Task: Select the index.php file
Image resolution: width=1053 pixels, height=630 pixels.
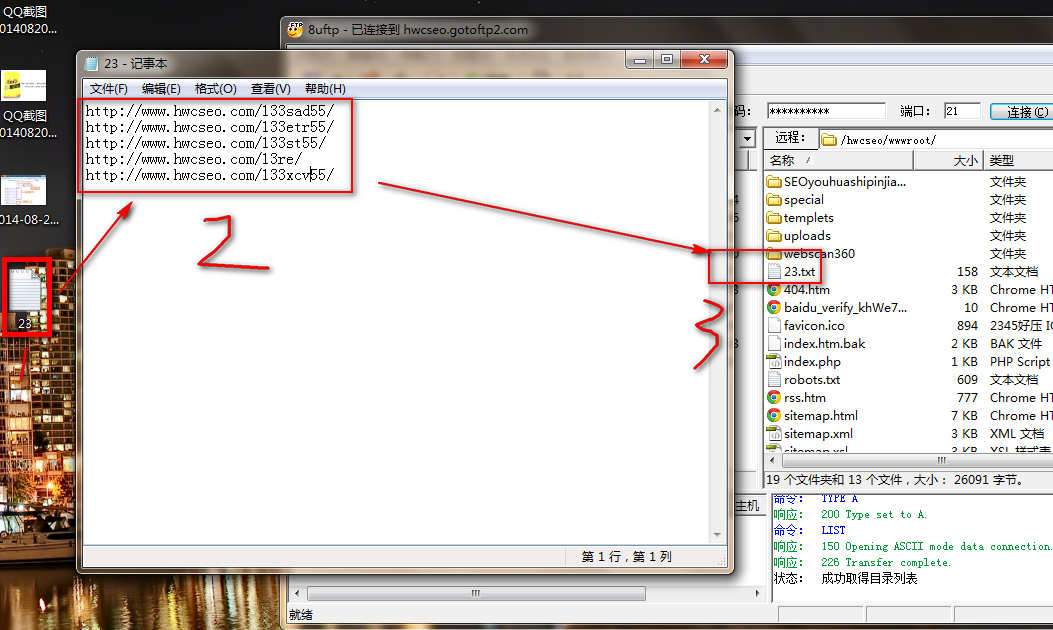Action: (811, 362)
